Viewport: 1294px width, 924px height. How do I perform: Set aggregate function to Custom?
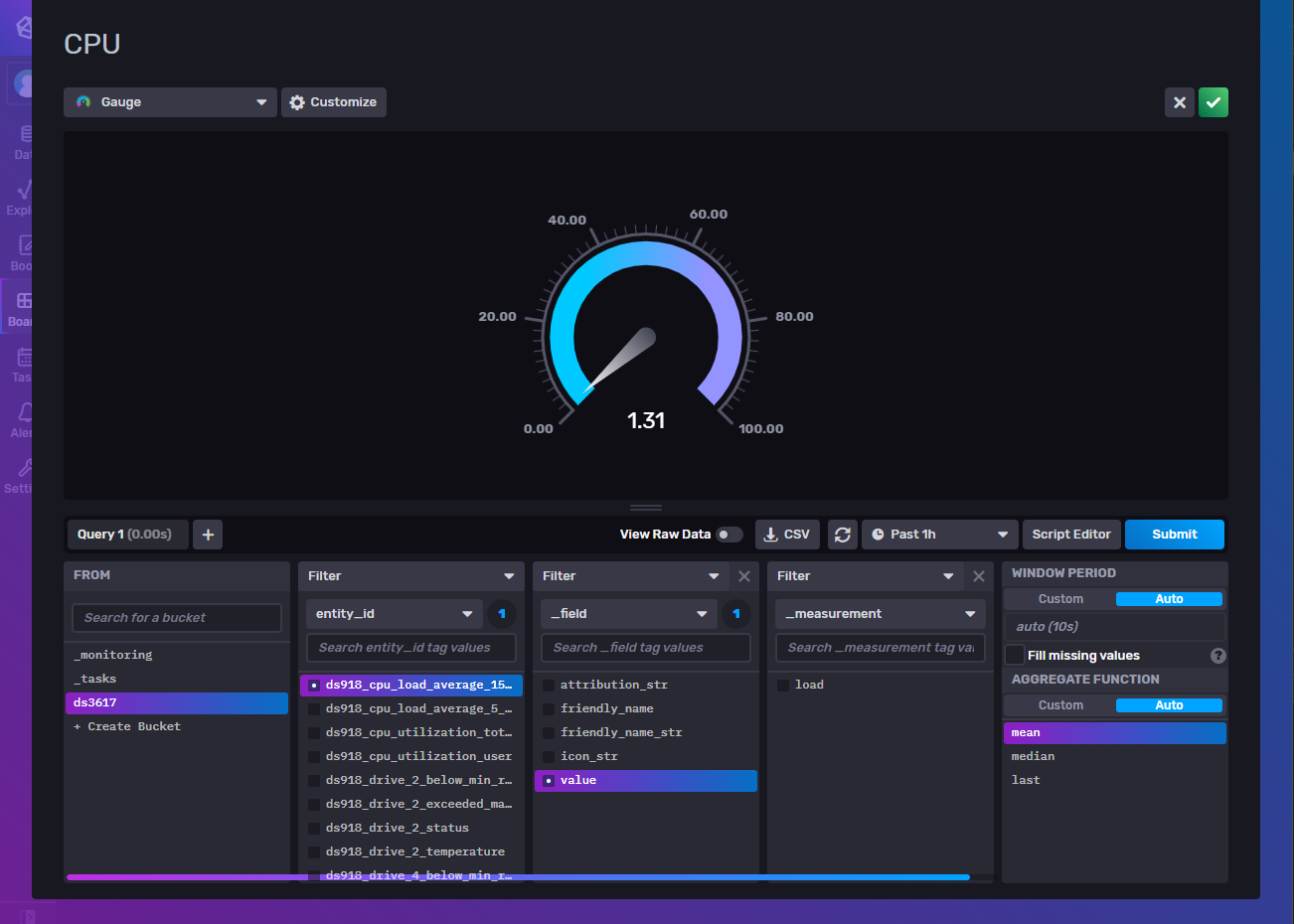pyautogui.click(x=1060, y=705)
